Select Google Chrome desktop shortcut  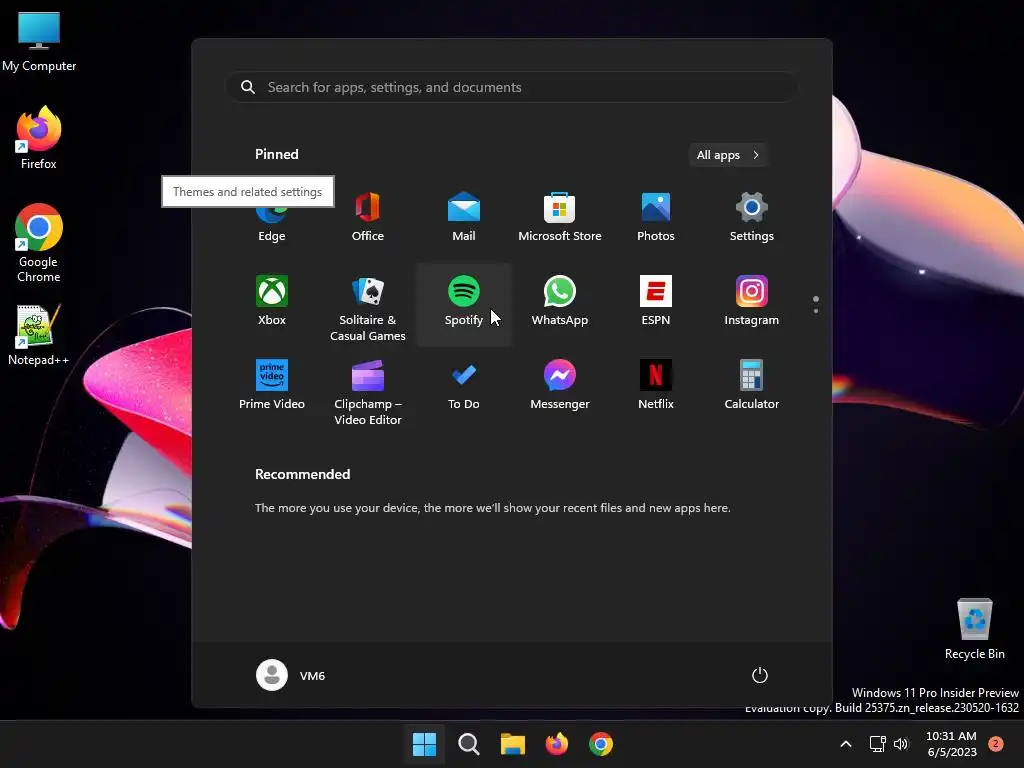pos(39,243)
